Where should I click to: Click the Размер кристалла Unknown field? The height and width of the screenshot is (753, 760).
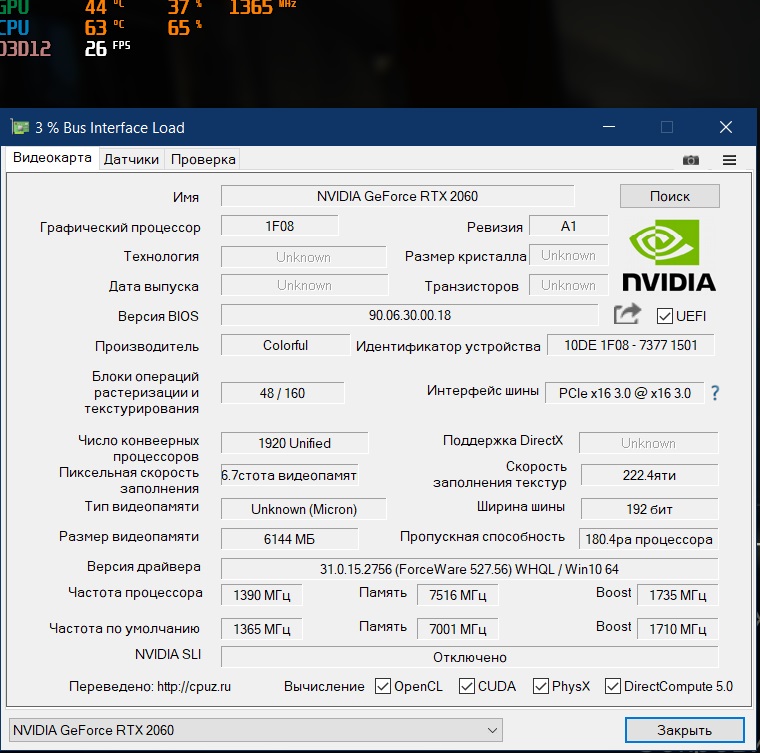[569, 255]
